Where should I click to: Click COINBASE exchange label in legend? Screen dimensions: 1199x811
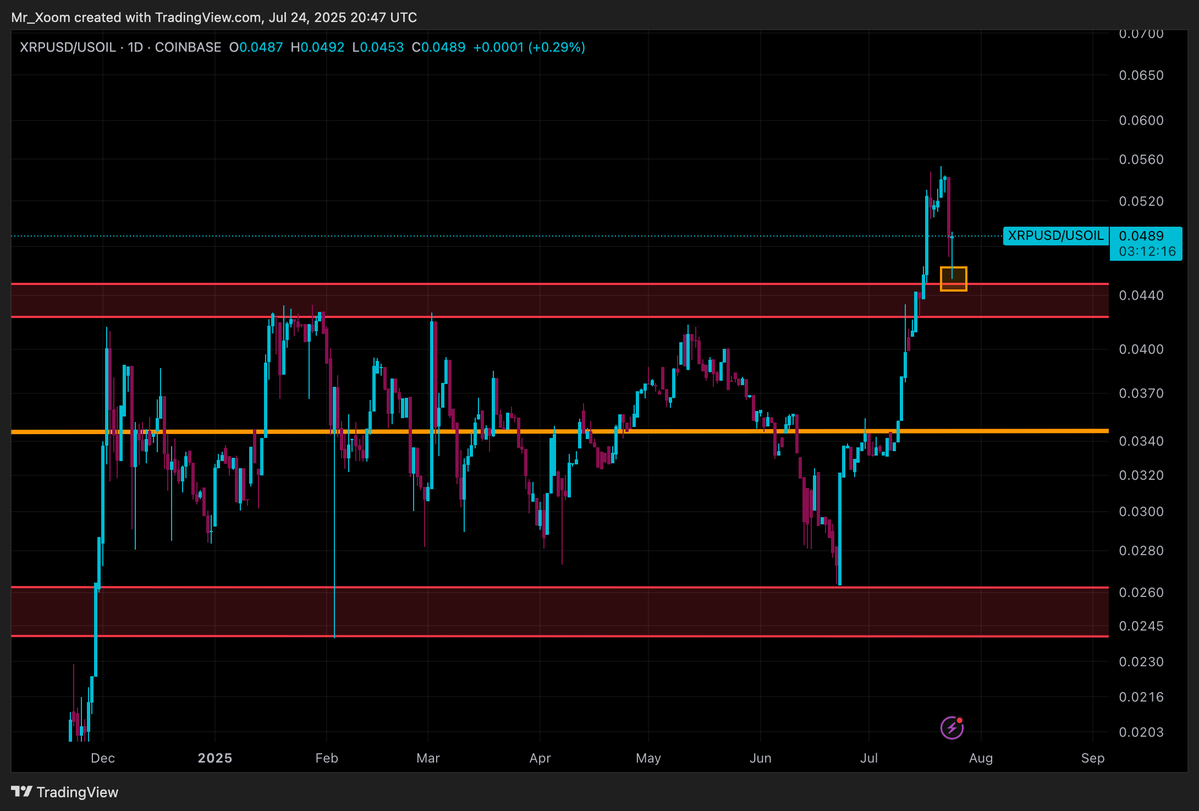tap(188, 47)
